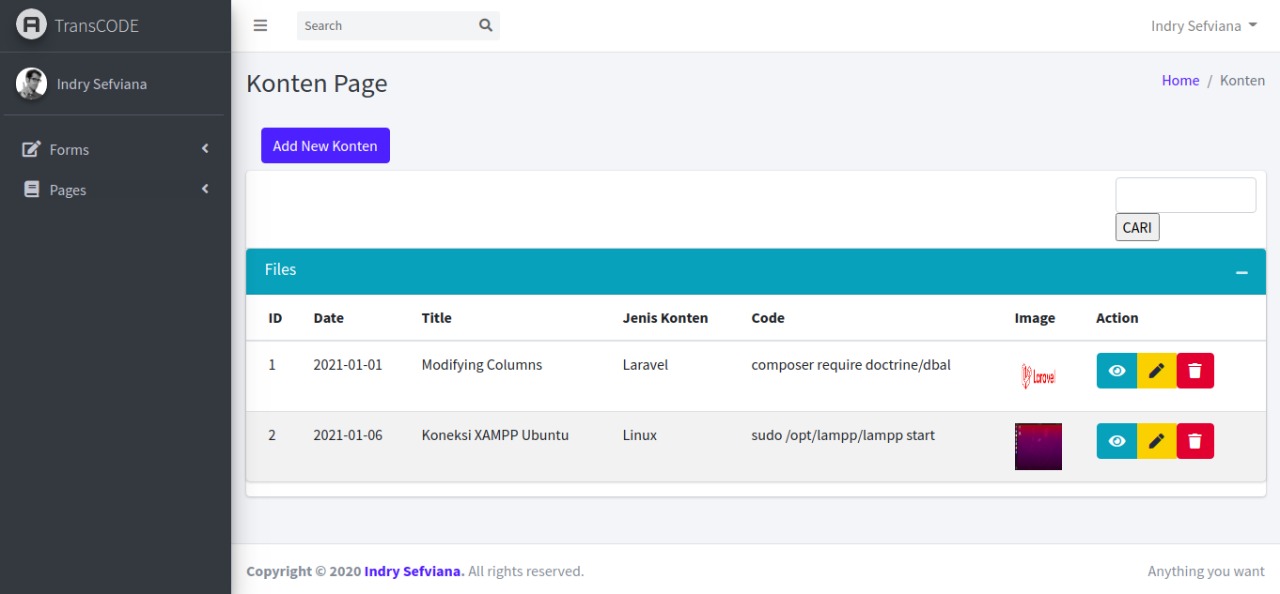Collapse the Files panel with the minus control
Image resolution: width=1280 pixels, height=594 pixels.
point(1243,271)
